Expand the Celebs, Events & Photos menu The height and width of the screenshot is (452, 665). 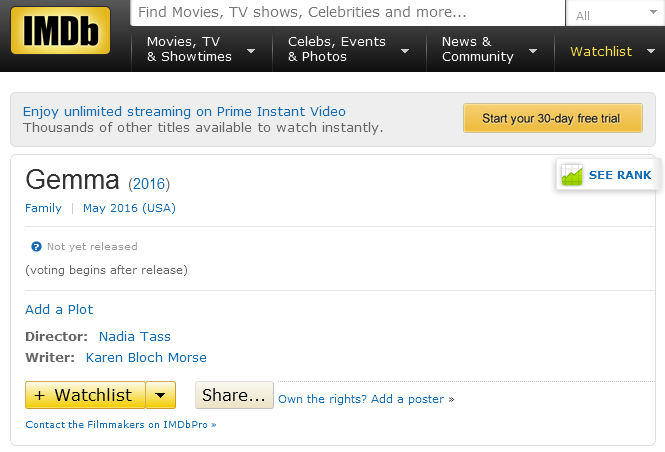click(346, 50)
